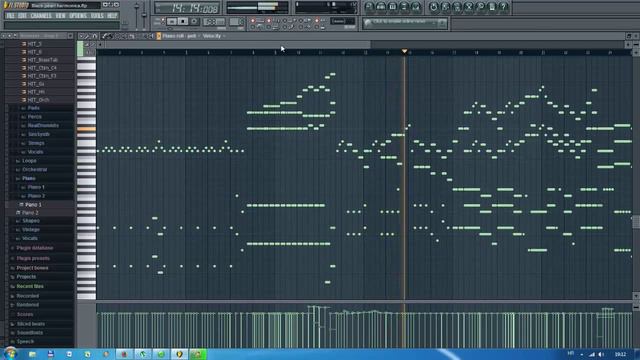
Task: Click the magnifier-shaped shortcut icon in top toolbar
Action: click(x=480, y=7)
